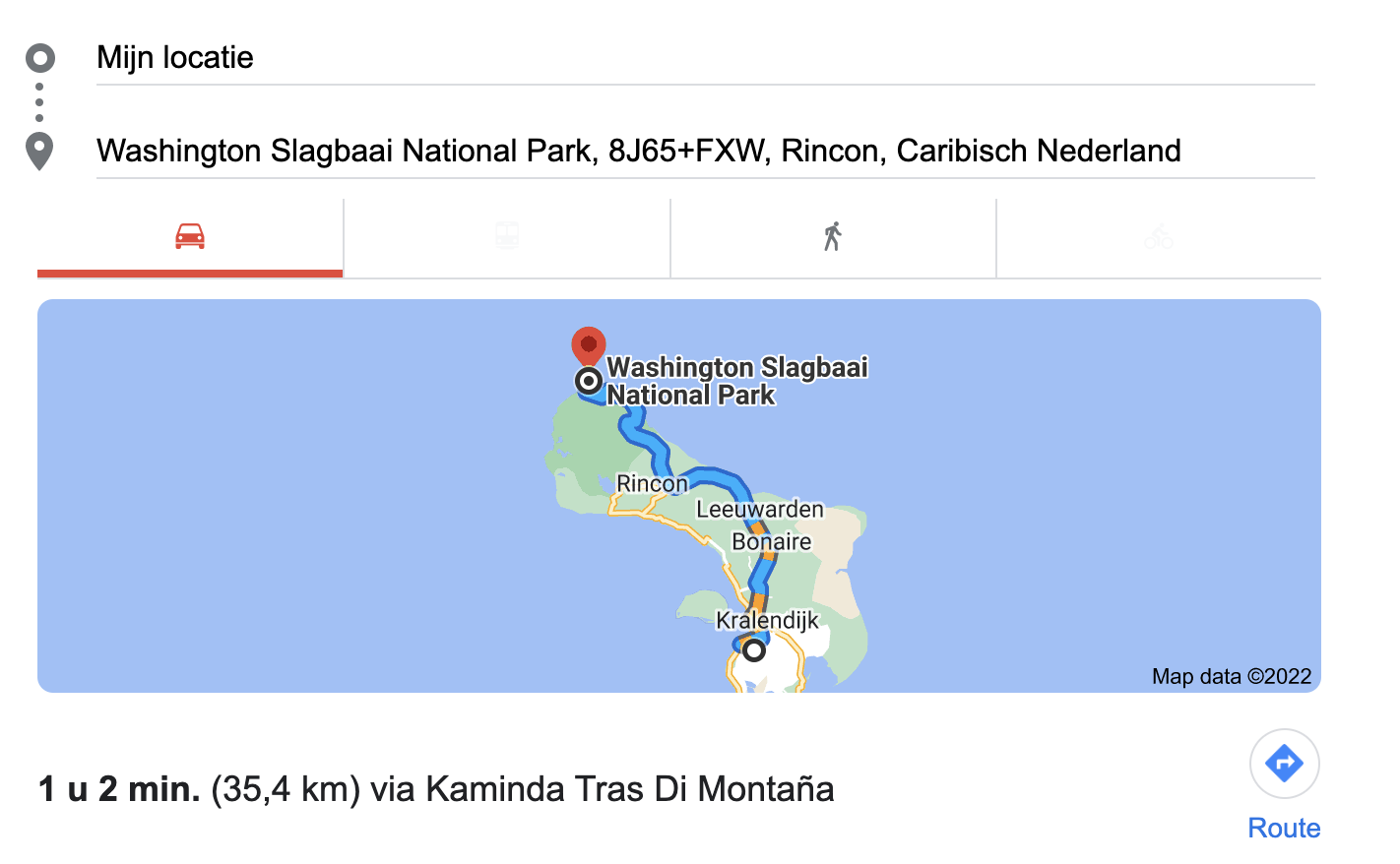Click the grey destination pin icon beside address
The width and height of the screenshot is (1400, 864).
coord(39,151)
